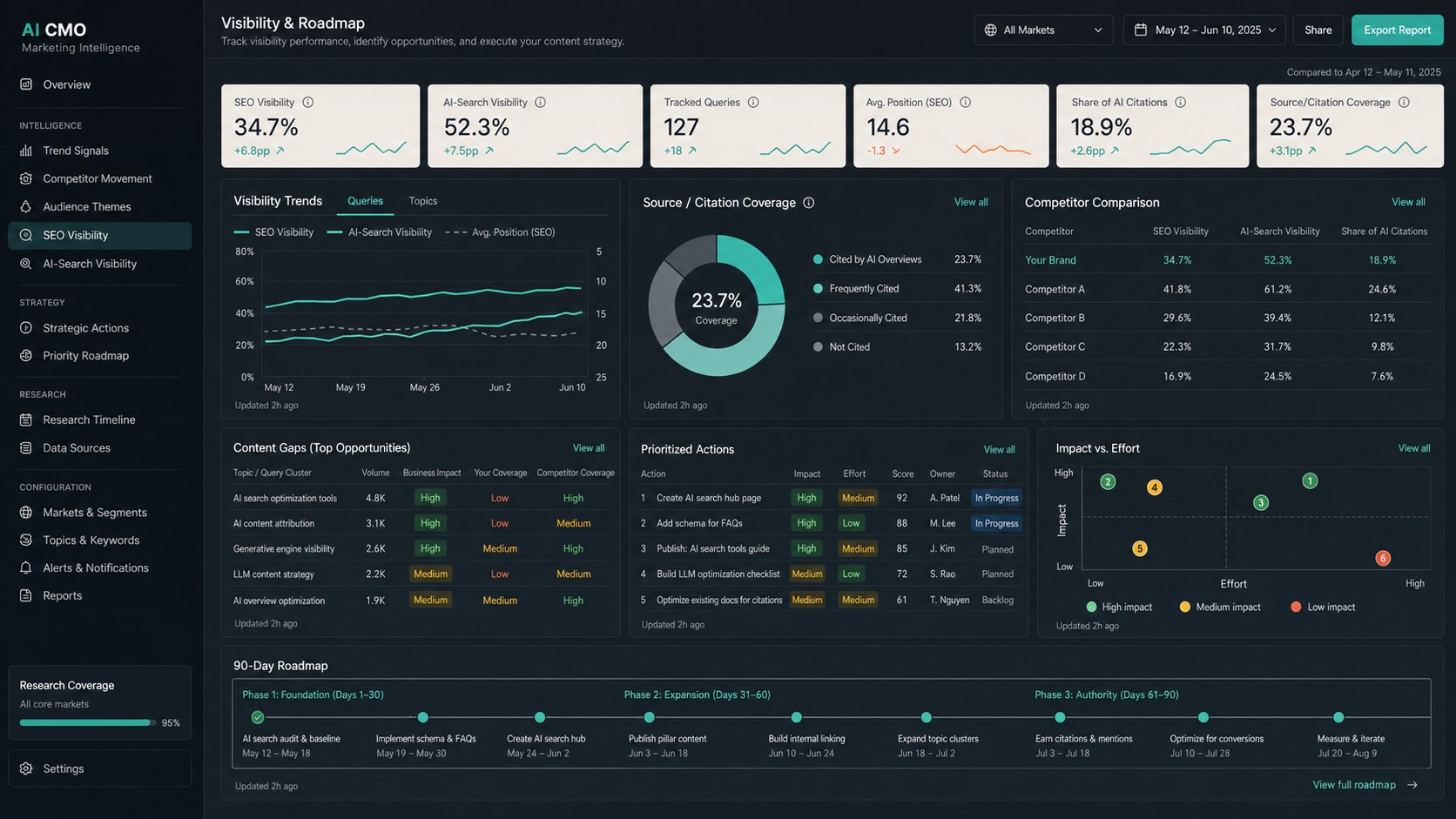Click the AI-Search Visibility column header in Competitor Comparison
1456x819 pixels.
pos(1279,232)
